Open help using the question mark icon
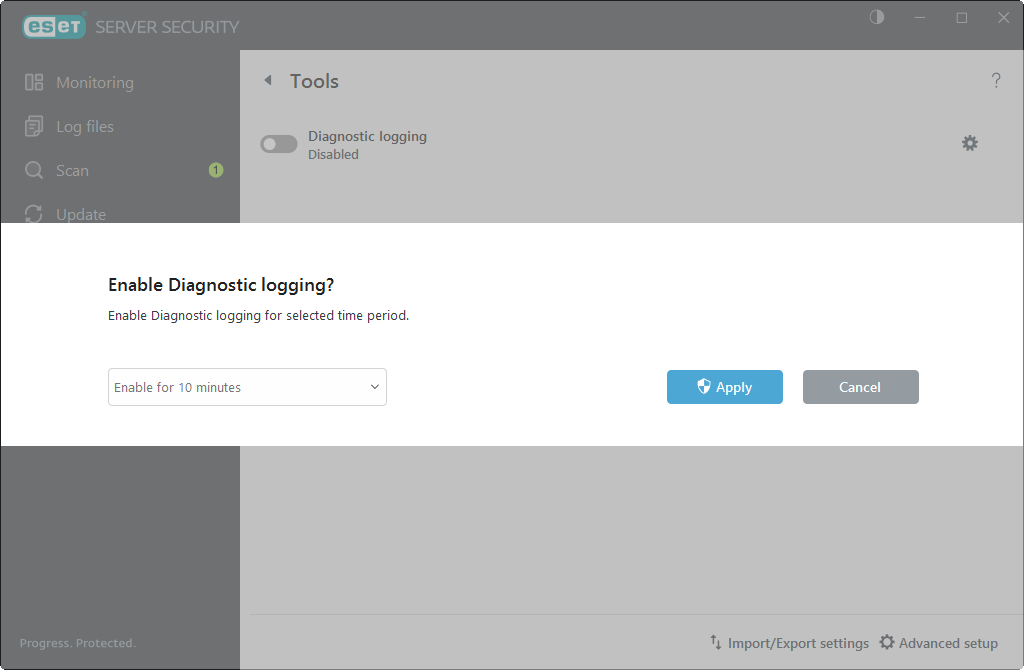The height and width of the screenshot is (670, 1024). click(x=996, y=80)
